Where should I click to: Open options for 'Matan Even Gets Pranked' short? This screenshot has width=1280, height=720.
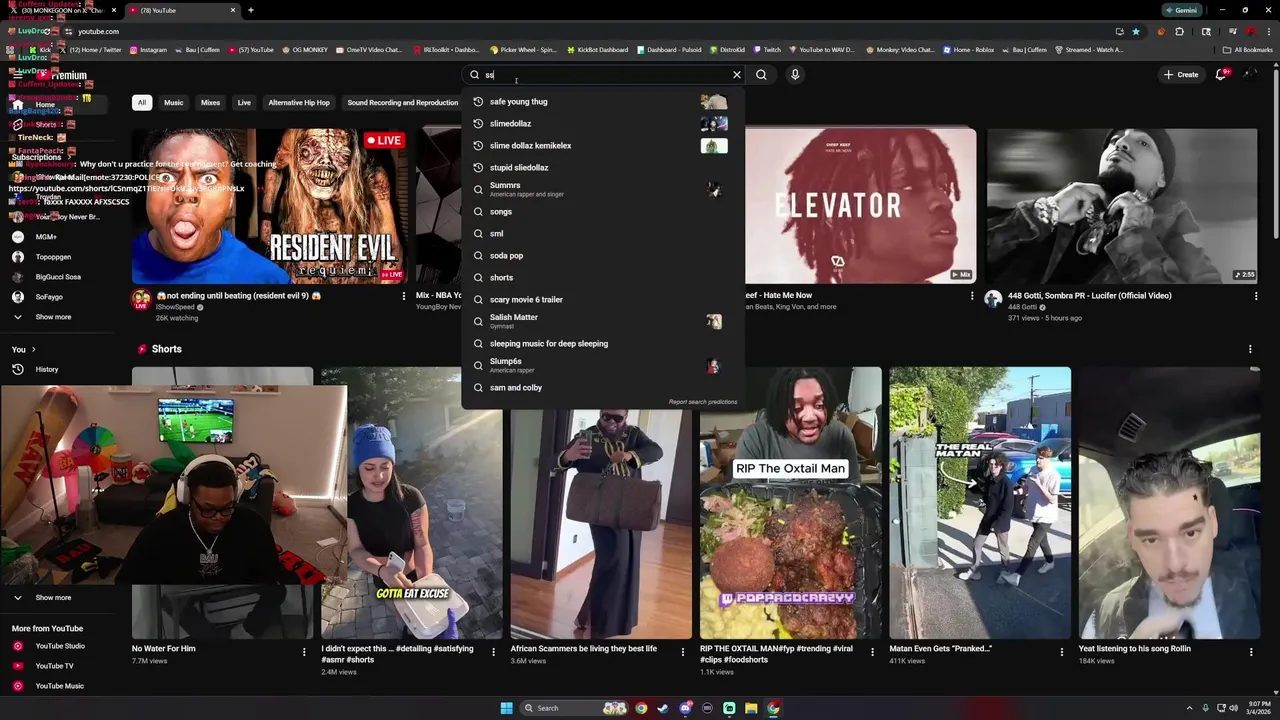(1062, 652)
